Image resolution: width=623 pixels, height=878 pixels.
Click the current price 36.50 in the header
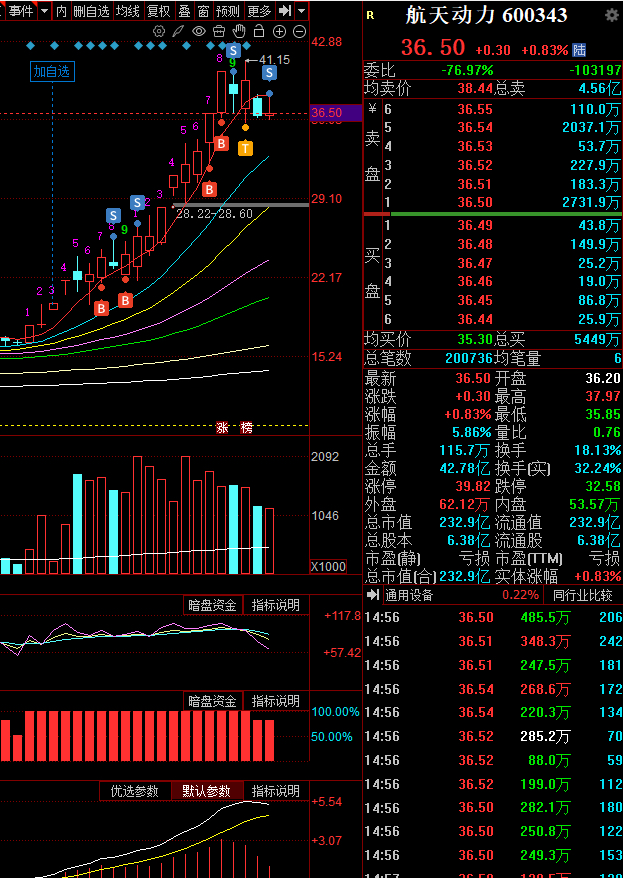(x=433, y=48)
